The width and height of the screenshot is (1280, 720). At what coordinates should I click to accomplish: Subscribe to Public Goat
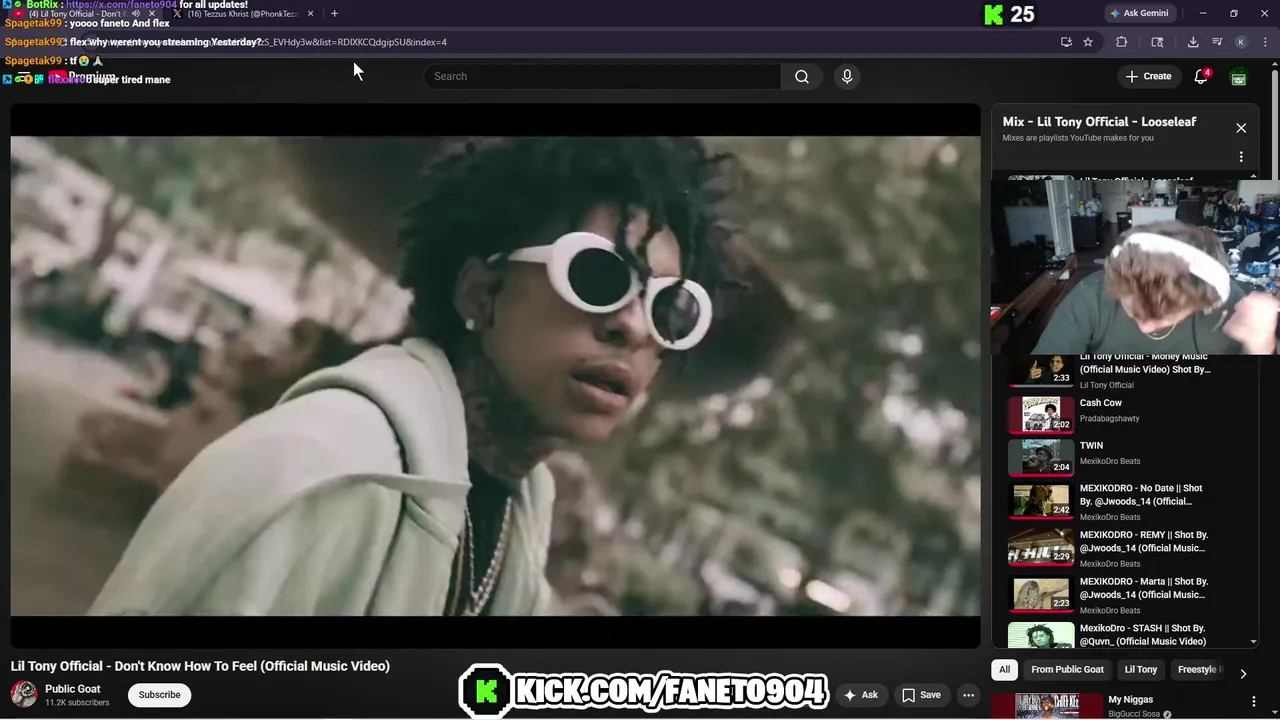click(159, 695)
